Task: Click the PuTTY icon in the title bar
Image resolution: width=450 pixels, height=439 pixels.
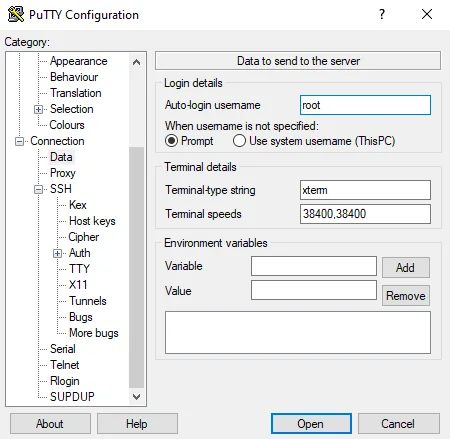Action: click(16, 14)
